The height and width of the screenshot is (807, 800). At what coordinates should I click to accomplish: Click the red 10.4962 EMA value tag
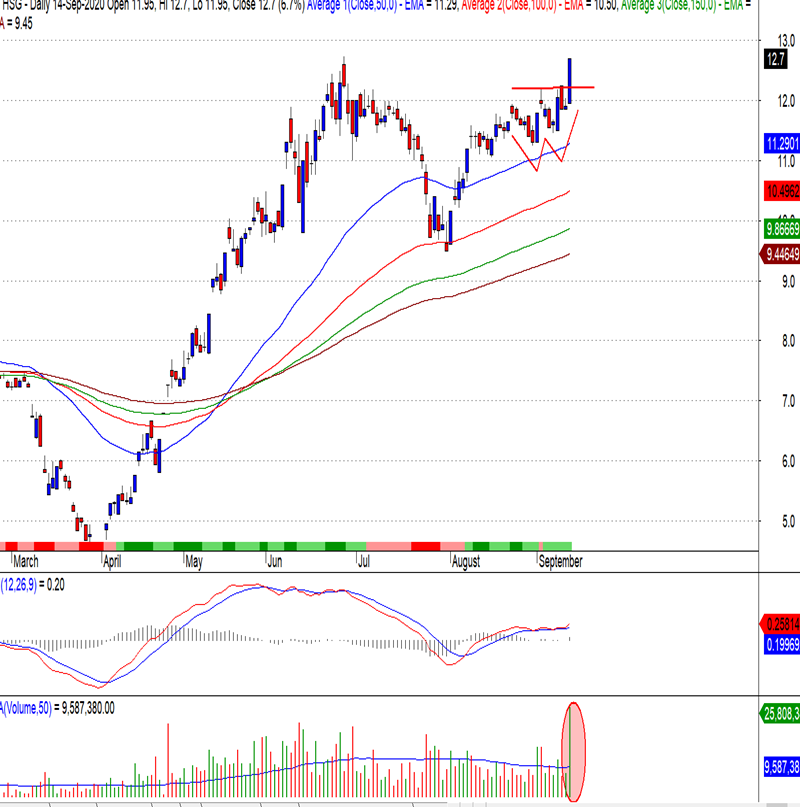click(x=780, y=189)
